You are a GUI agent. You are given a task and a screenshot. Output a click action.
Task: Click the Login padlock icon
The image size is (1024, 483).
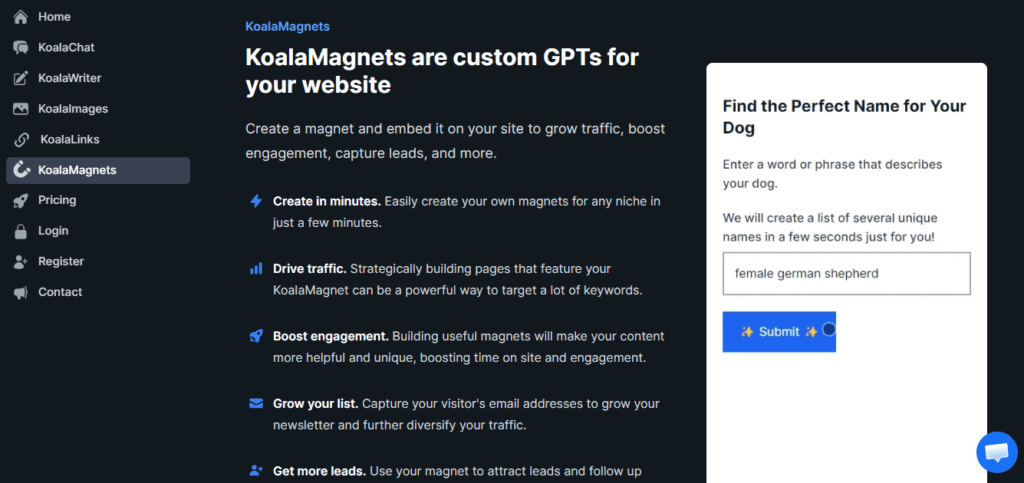(x=20, y=231)
